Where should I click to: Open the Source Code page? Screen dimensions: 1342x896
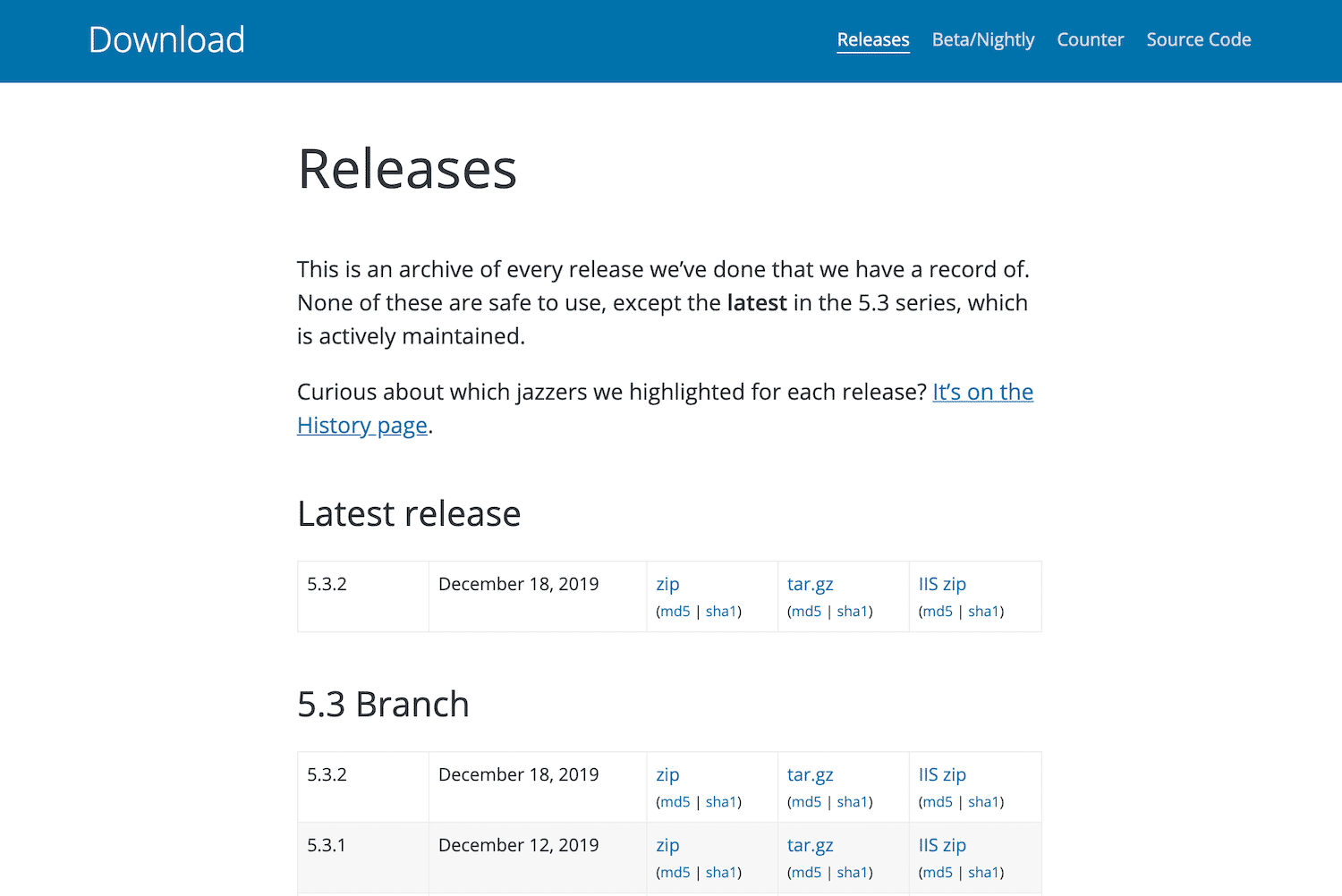[1198, 40]
